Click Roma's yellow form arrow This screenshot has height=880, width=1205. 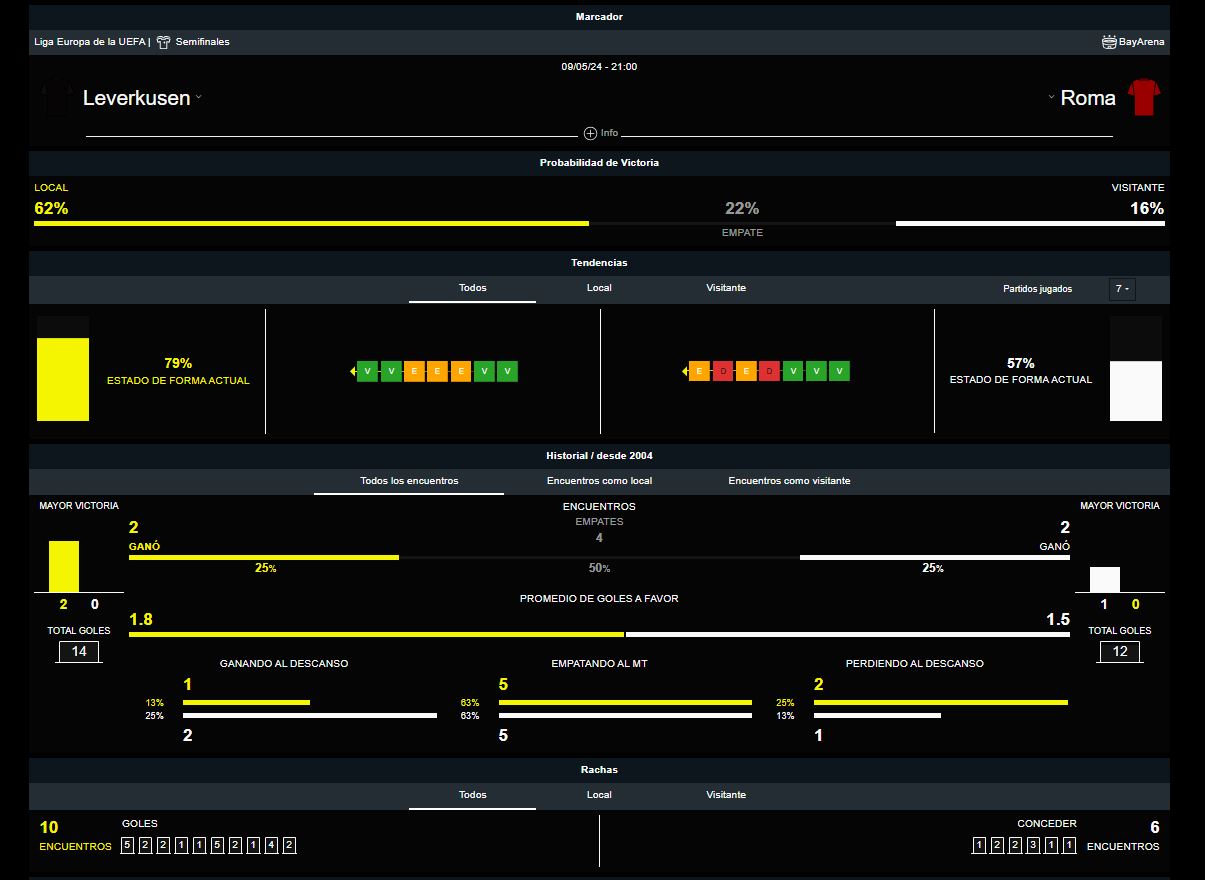685,372
